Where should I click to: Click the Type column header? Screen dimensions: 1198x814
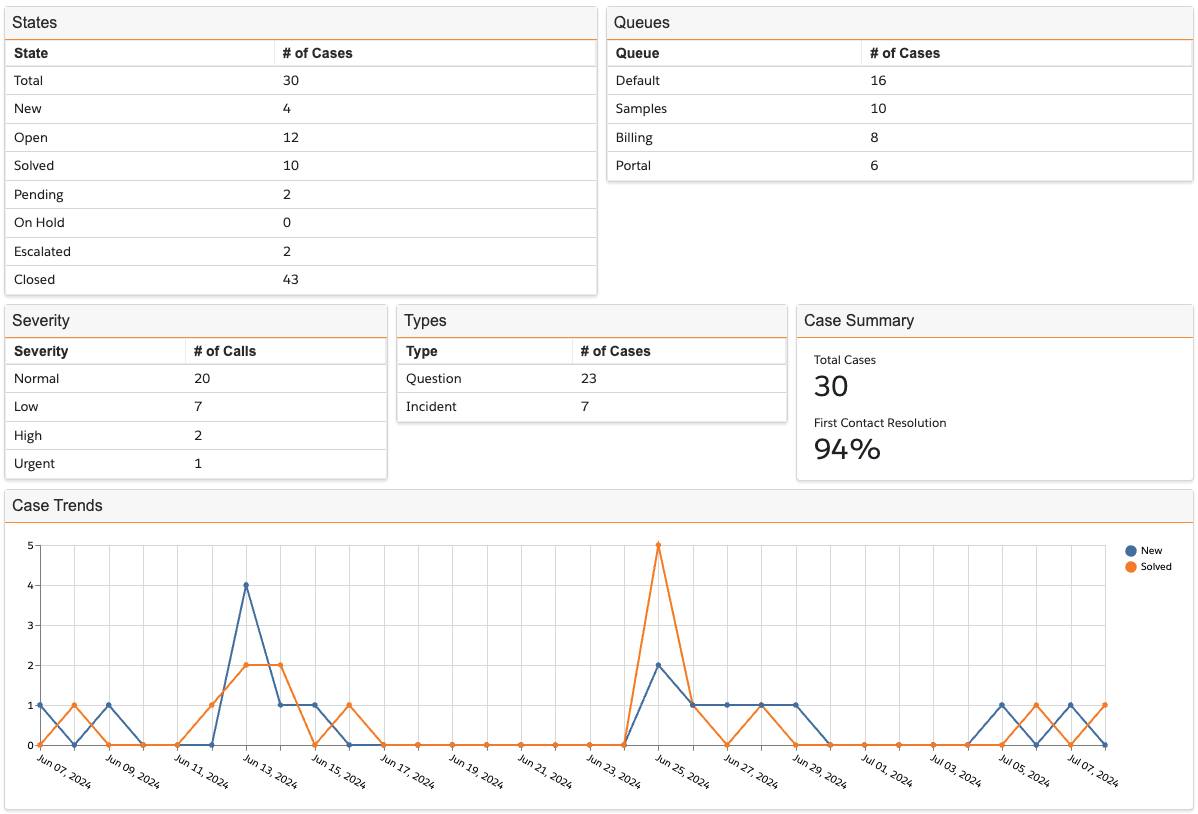(x=422, y=351)
